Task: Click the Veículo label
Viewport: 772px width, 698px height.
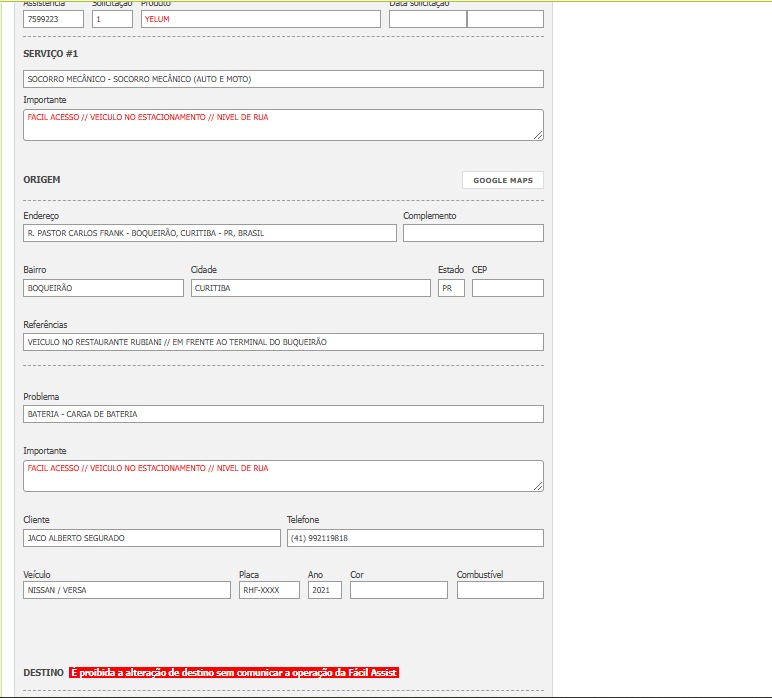Action: click(x=37, y=574)
